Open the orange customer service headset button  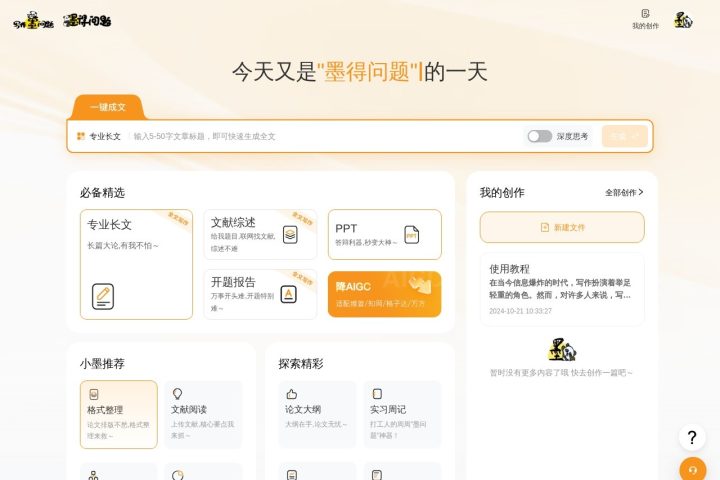[692, 469]
